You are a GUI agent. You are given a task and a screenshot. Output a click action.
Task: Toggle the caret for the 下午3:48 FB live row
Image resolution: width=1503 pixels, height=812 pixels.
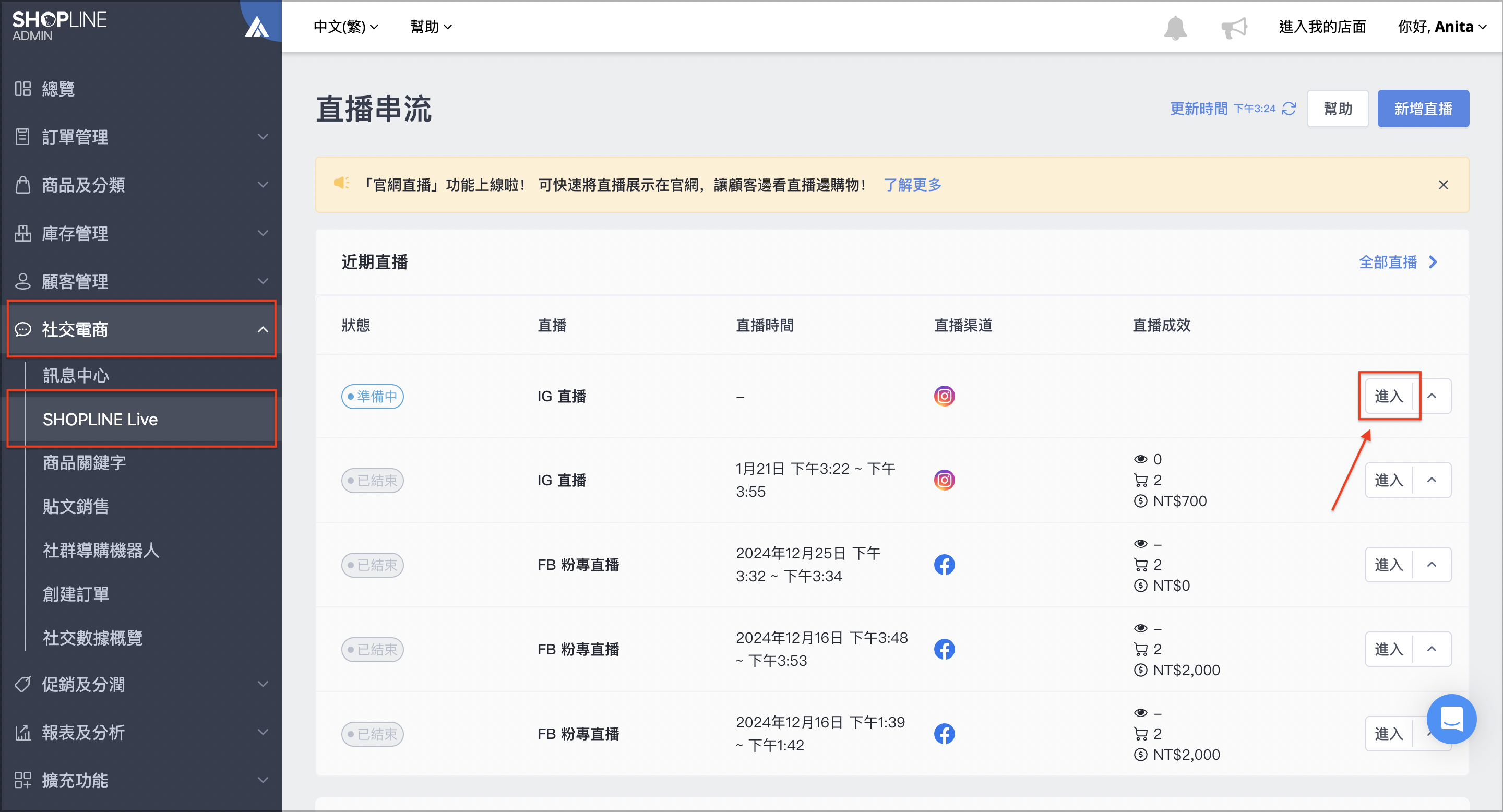1432,649
